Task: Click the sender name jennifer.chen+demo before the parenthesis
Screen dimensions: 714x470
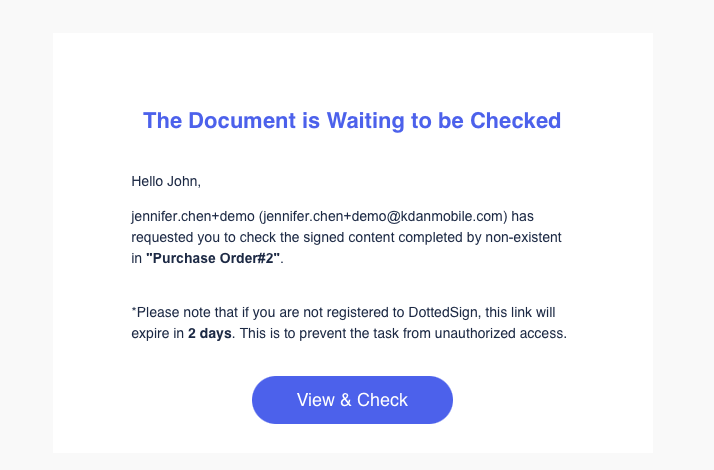Action: 193,216
